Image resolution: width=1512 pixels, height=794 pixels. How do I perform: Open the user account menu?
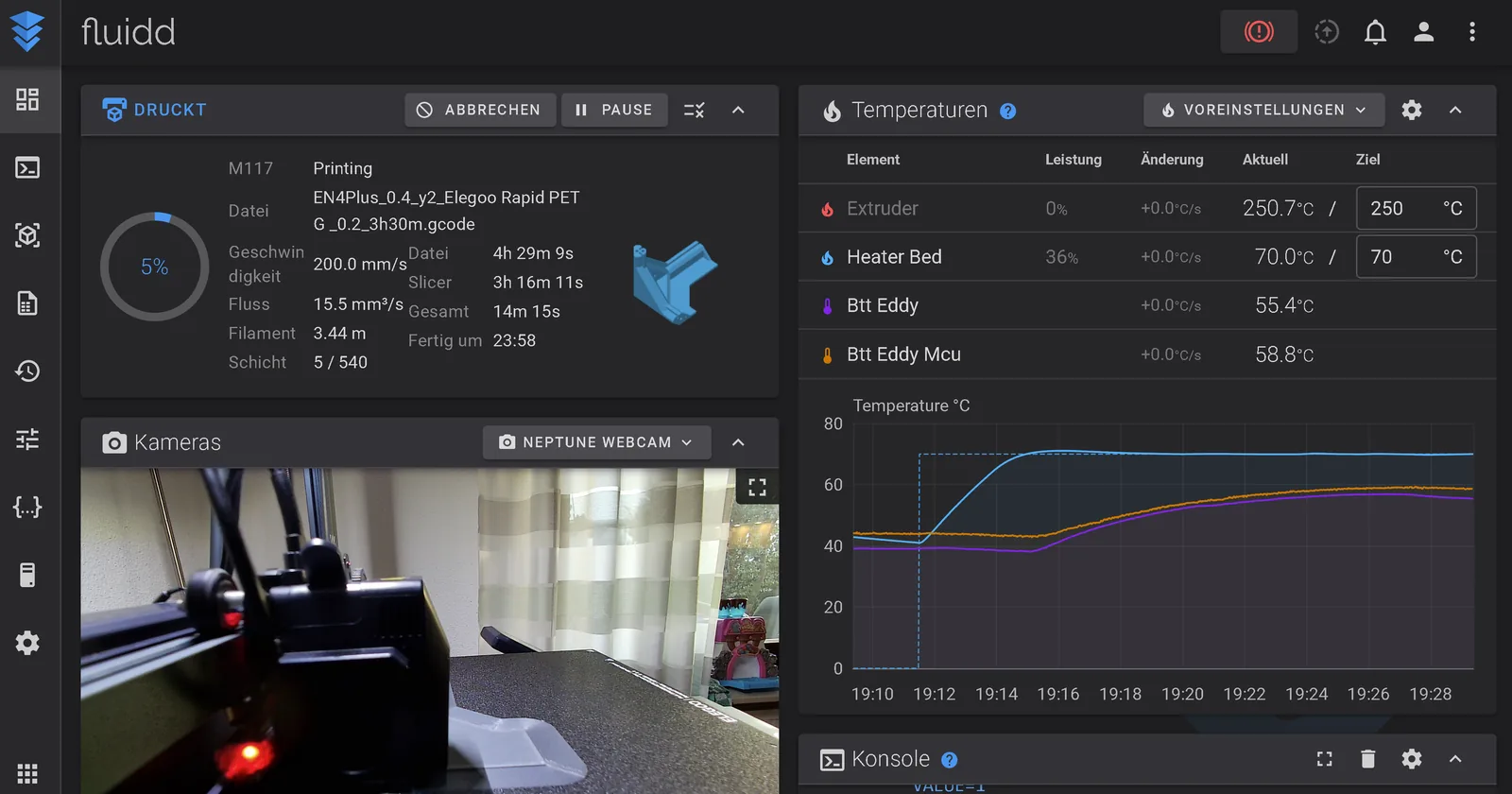[1423, 32]
